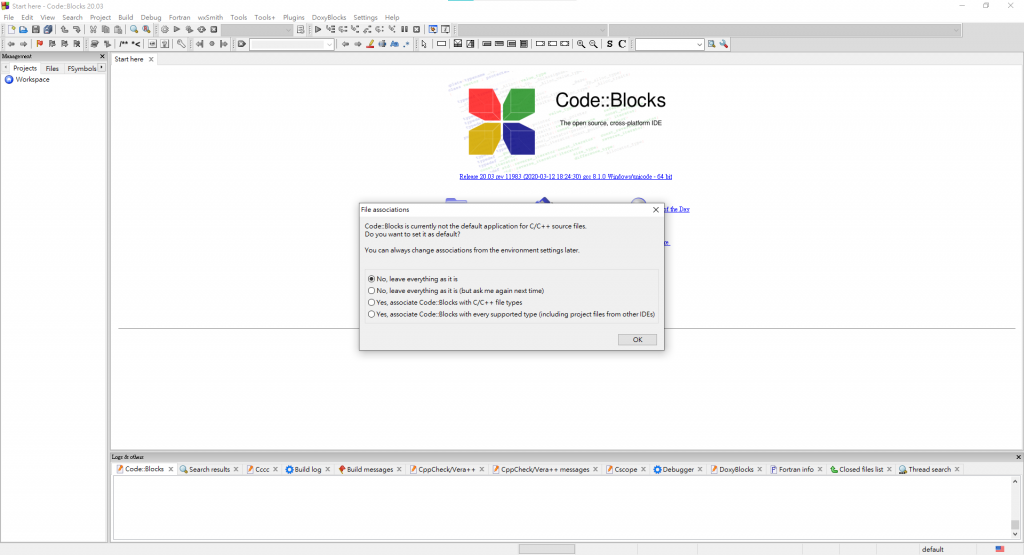Click the Break debugger pause icon
This screenshot has height=555, width=1024.
(404, 29)
